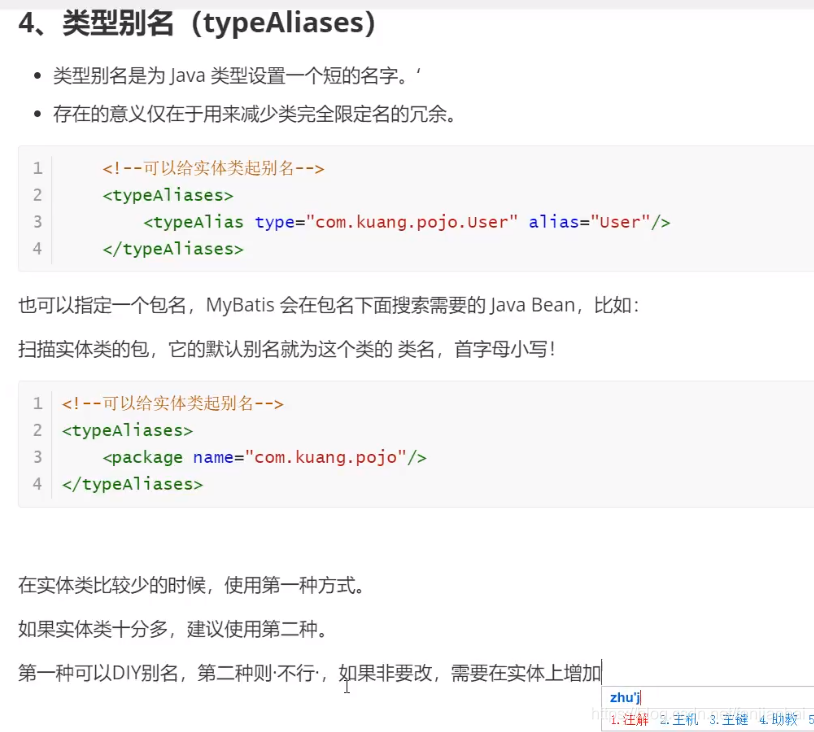Click comment line in first code block
814x732 pixels.
(x=213, y=168)
